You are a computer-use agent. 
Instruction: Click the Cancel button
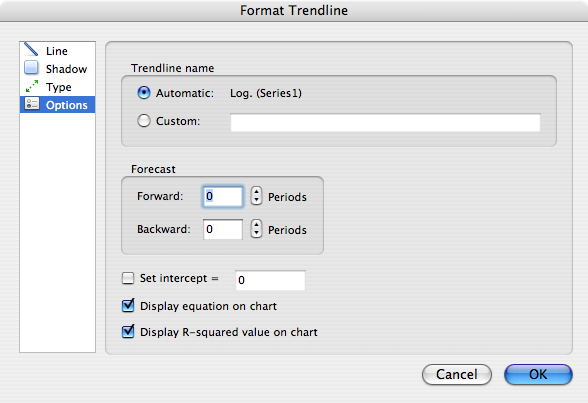457,374
